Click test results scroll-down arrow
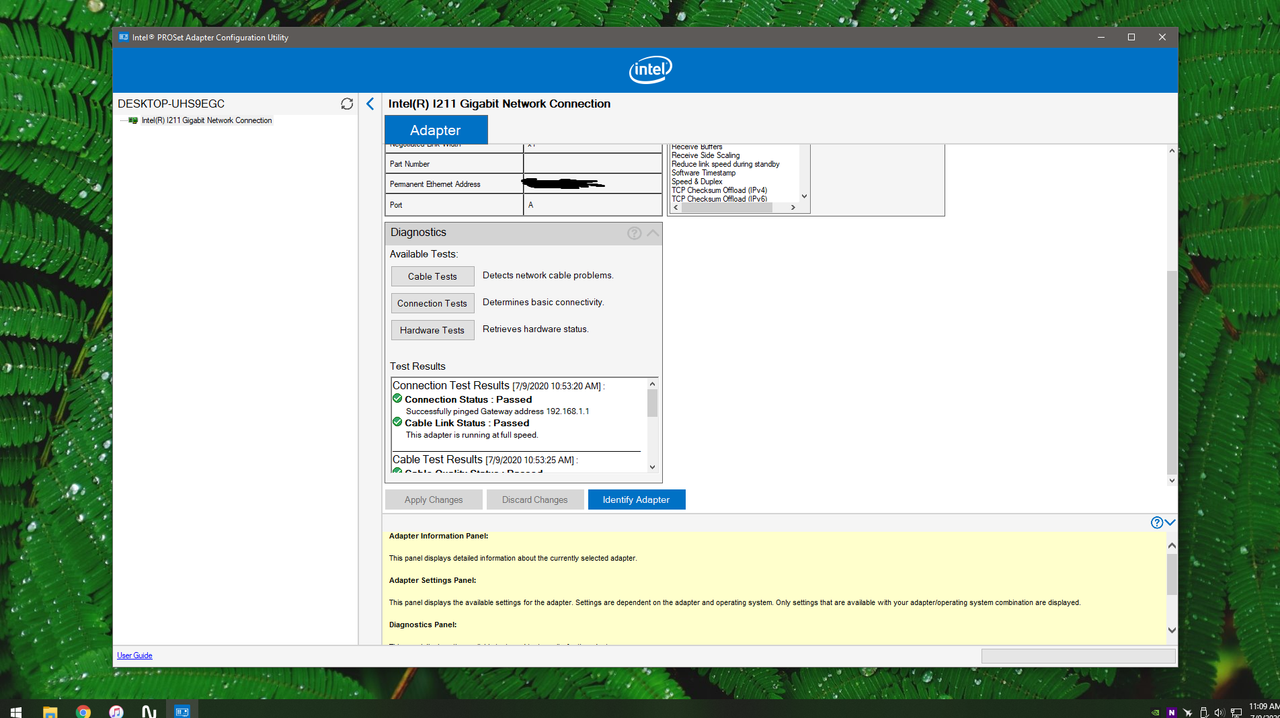1280x718 pixels. (x=653, y=467)
